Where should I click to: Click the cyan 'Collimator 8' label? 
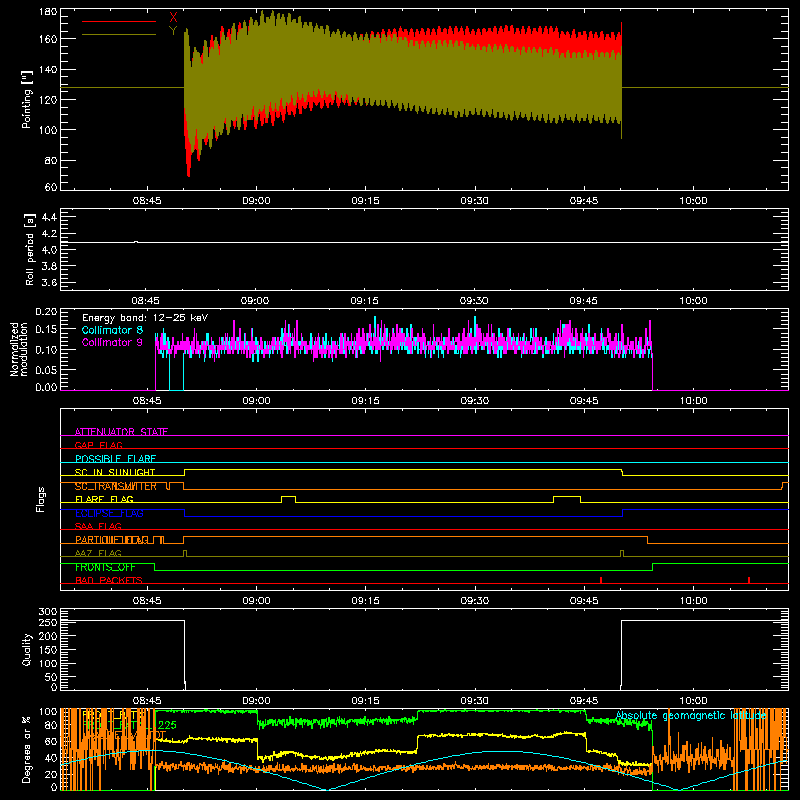[112, 330]
